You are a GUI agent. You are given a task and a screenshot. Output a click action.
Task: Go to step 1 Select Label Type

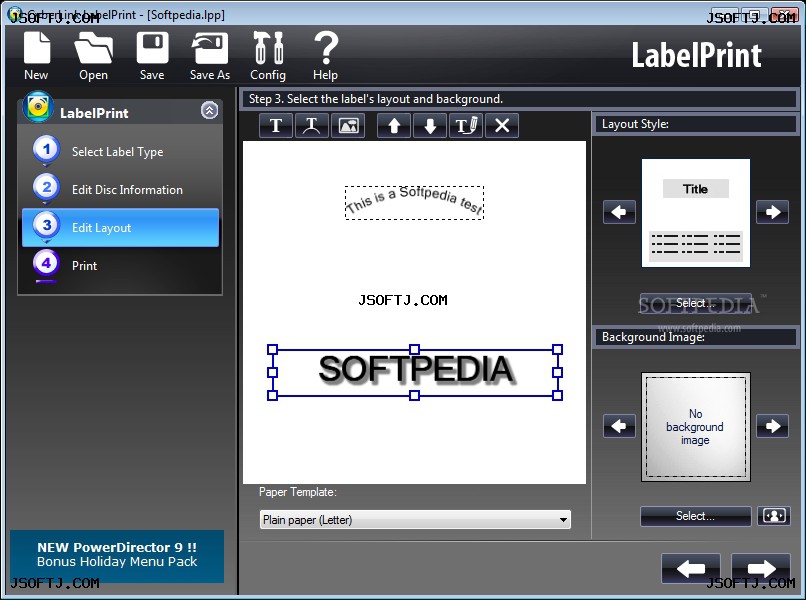pyautogui.click(x=120, y=152)
